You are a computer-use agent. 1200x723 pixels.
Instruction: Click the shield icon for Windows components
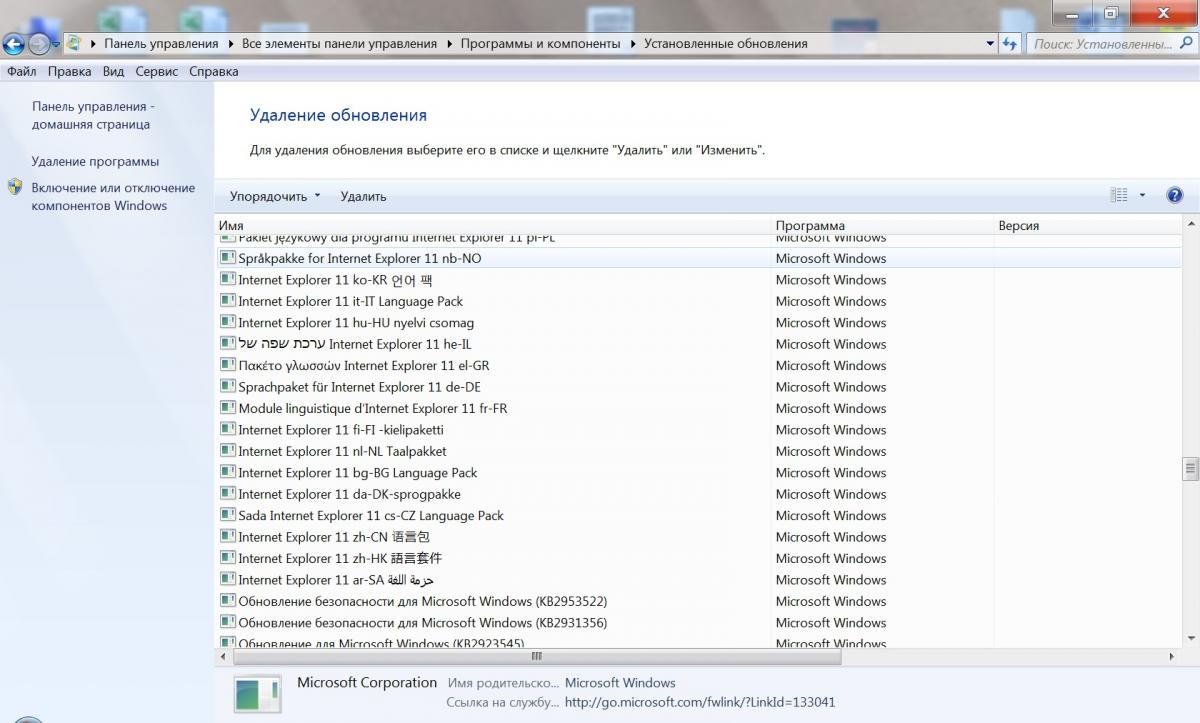(15, 188)
